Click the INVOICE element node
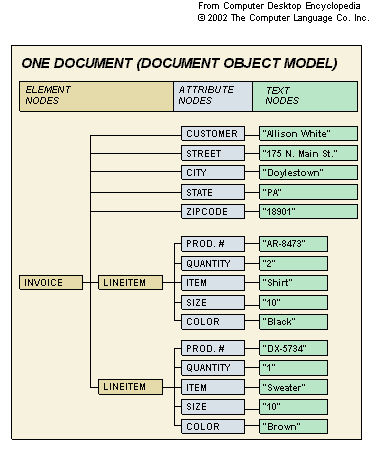370x450 pixels. (51, 282)
